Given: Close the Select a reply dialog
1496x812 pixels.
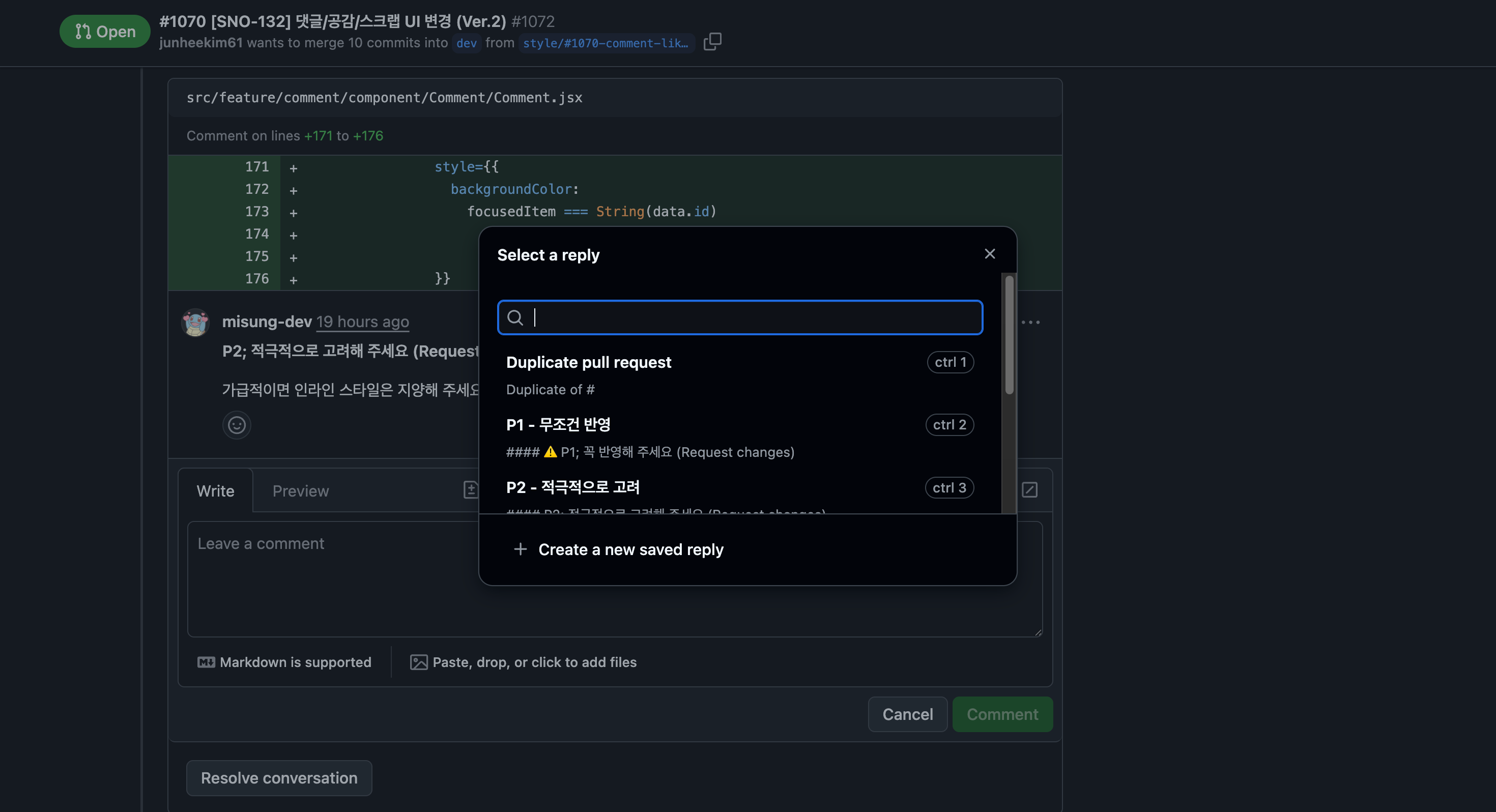Looking at the screenshot, I should [x=990, y=254].
